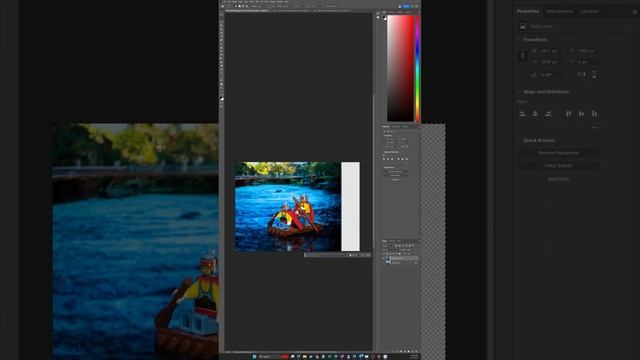
Task: Click foreground/background swatch in the tools bar
Action: (222, 98)
